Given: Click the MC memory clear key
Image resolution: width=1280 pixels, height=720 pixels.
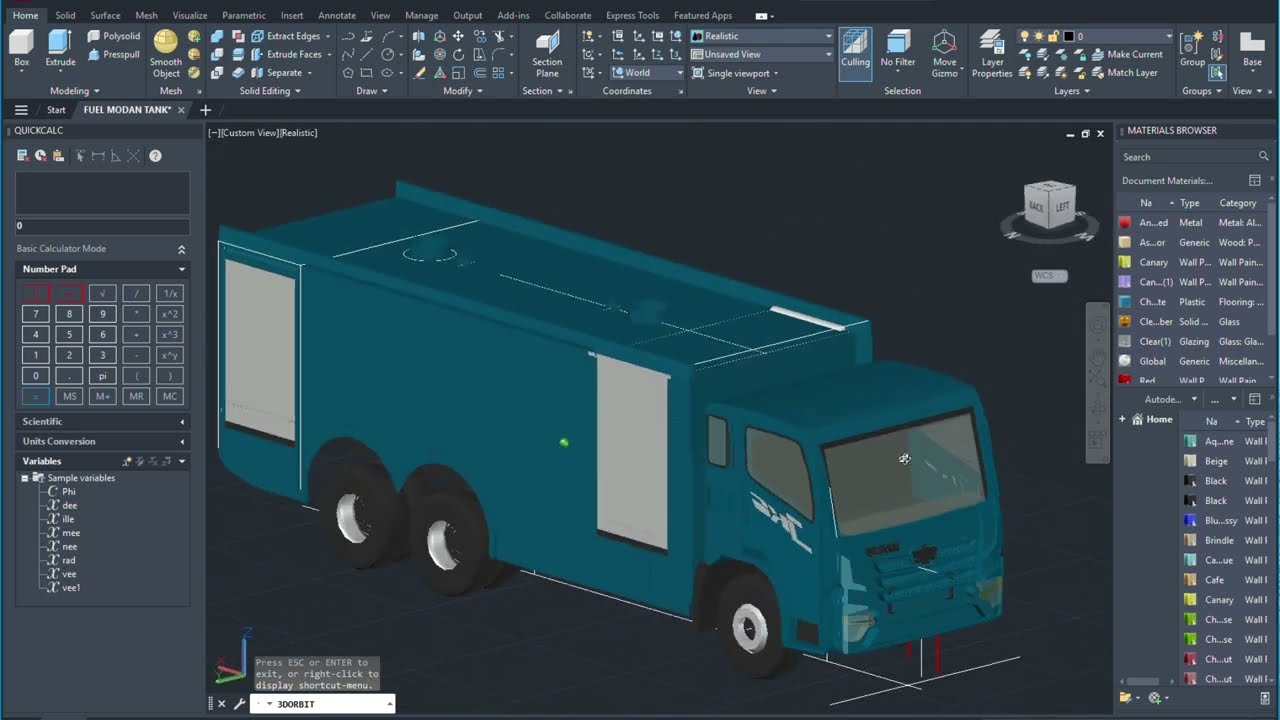Looking at the screenshot, I should pos(170,397).
